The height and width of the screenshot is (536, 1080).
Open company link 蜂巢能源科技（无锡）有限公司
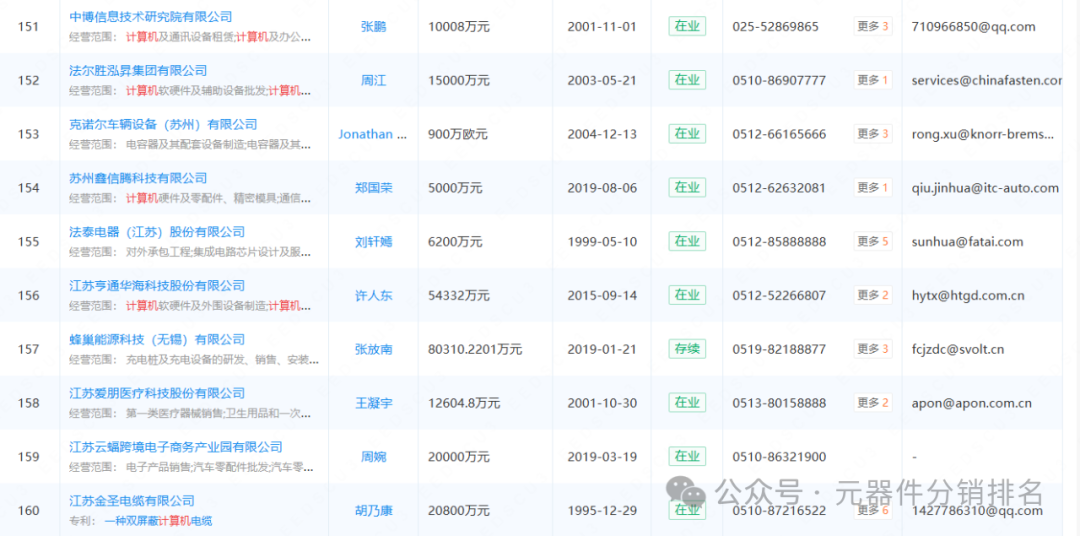click(157, 339)
